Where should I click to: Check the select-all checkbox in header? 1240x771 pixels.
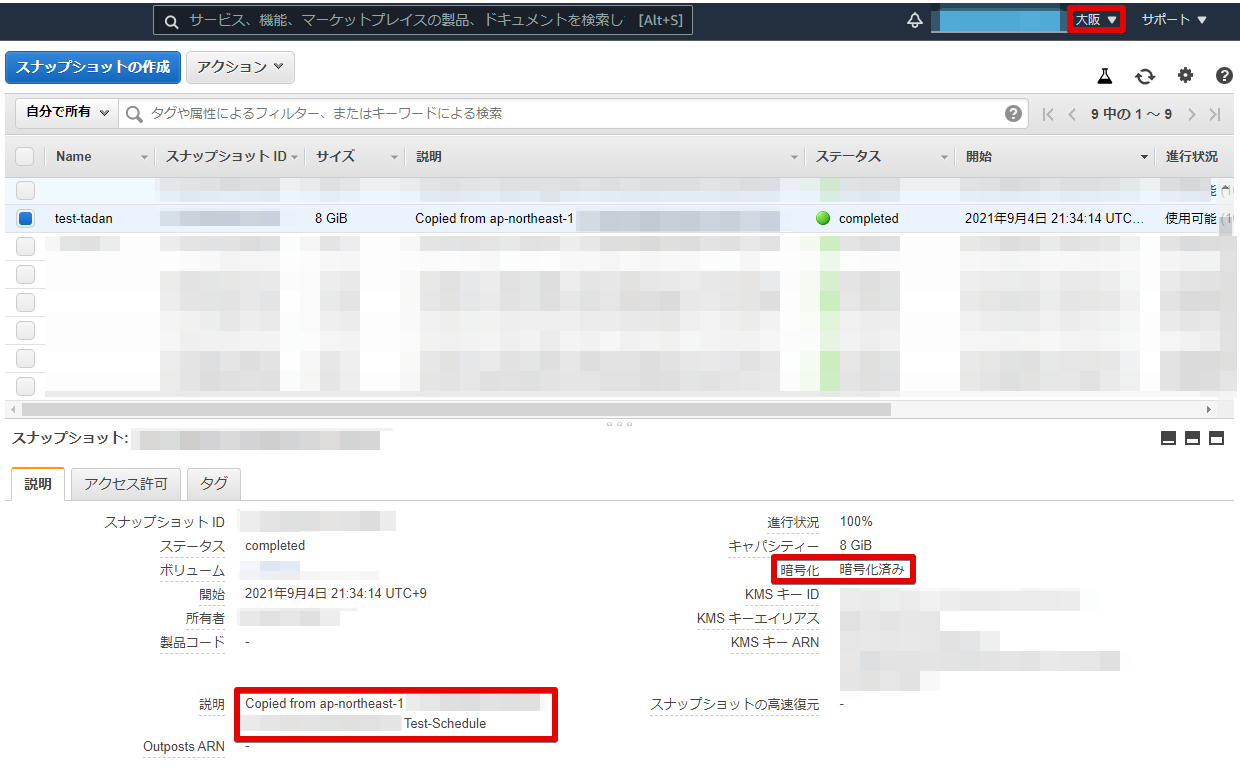click(x=25, y=156)
